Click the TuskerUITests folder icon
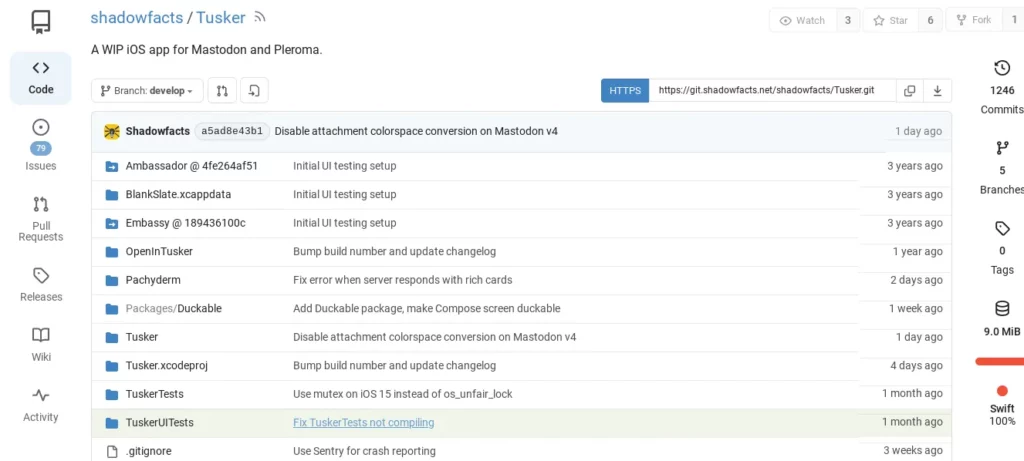Screen dimensions: 1024x461 point(111,423)
